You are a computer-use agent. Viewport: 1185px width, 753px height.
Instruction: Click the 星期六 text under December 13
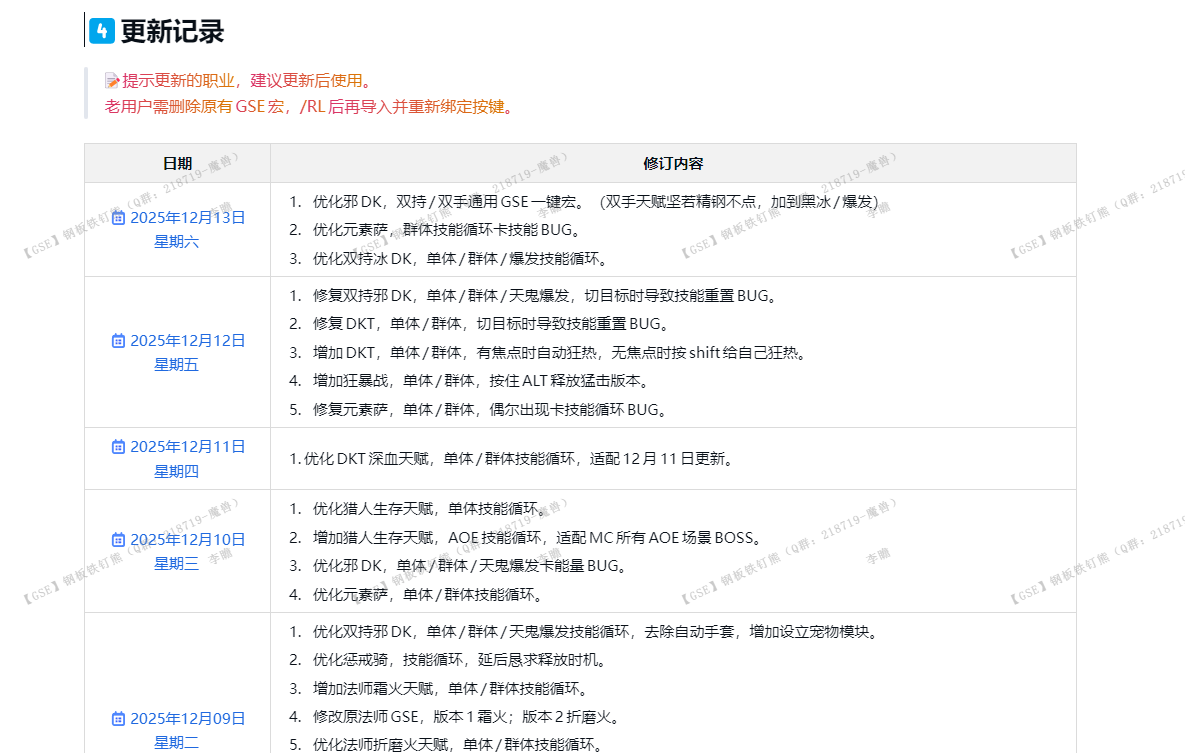tap(176, 241)
